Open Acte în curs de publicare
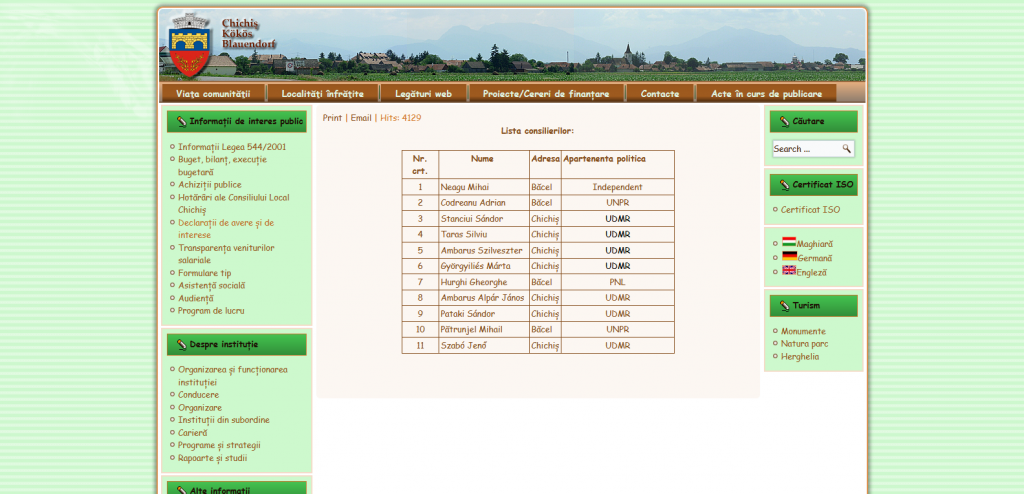 pos(766,94)
